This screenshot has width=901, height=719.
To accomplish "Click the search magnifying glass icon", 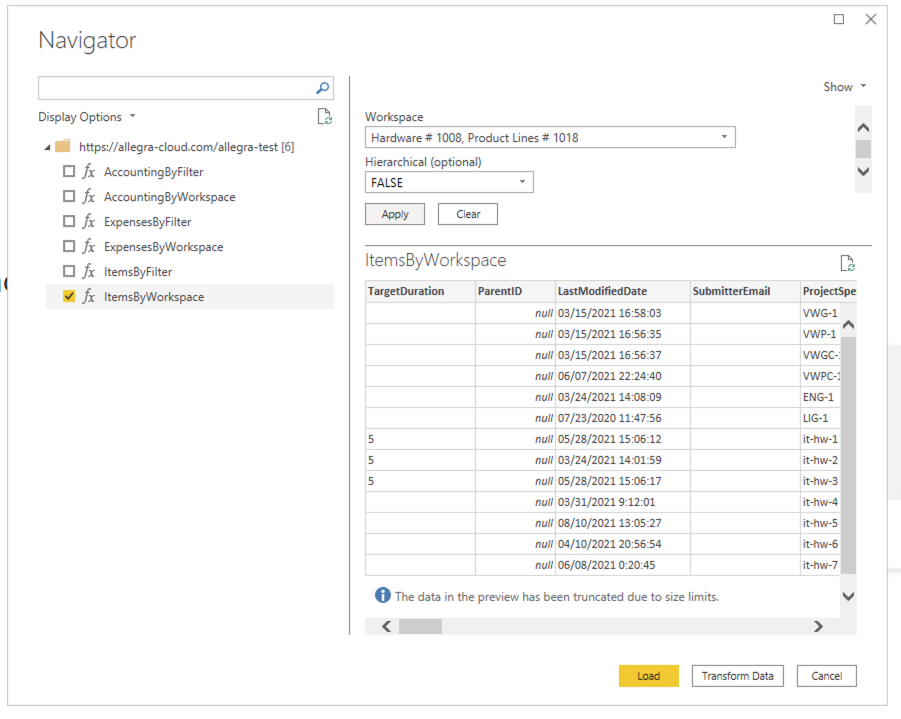I will (x=322, y=87).
